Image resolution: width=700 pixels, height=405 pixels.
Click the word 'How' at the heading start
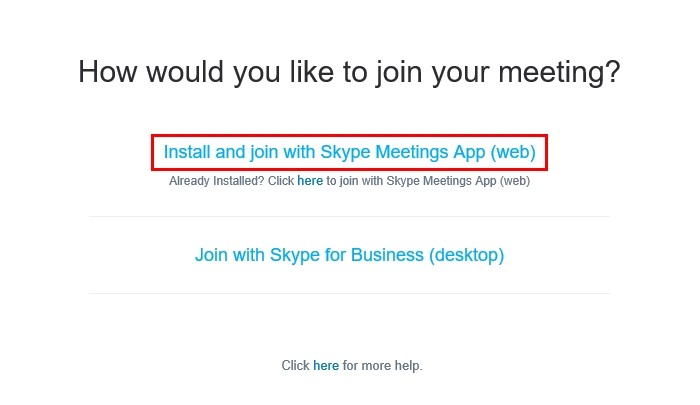pyautogui.click(x=107, y=72)
